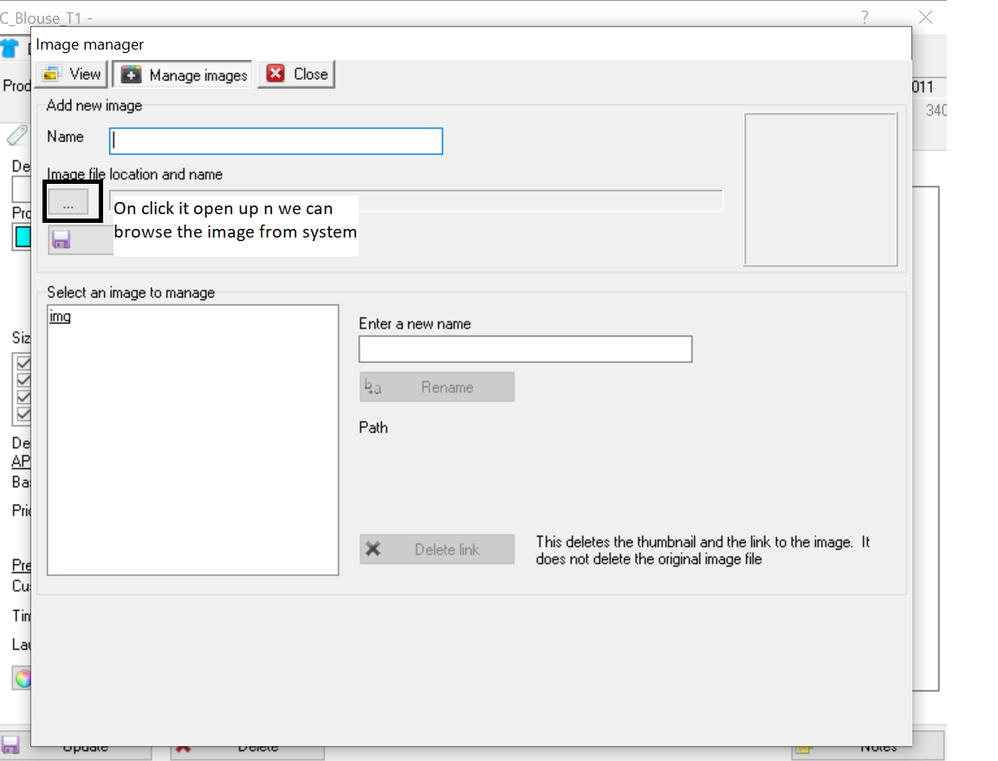
Task: Click the picture icon on View button
Action: tap(52, 74)
